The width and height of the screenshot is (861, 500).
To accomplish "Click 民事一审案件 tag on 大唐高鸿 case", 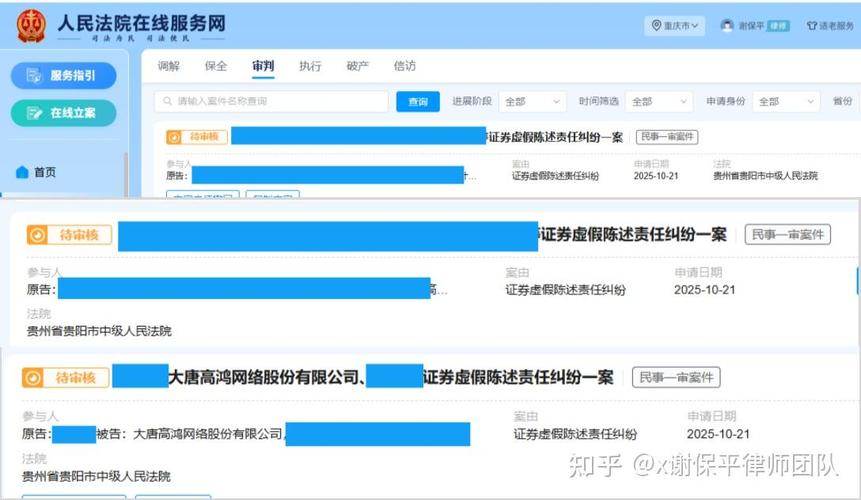I will pyautogui.click(x=675, y=377).
